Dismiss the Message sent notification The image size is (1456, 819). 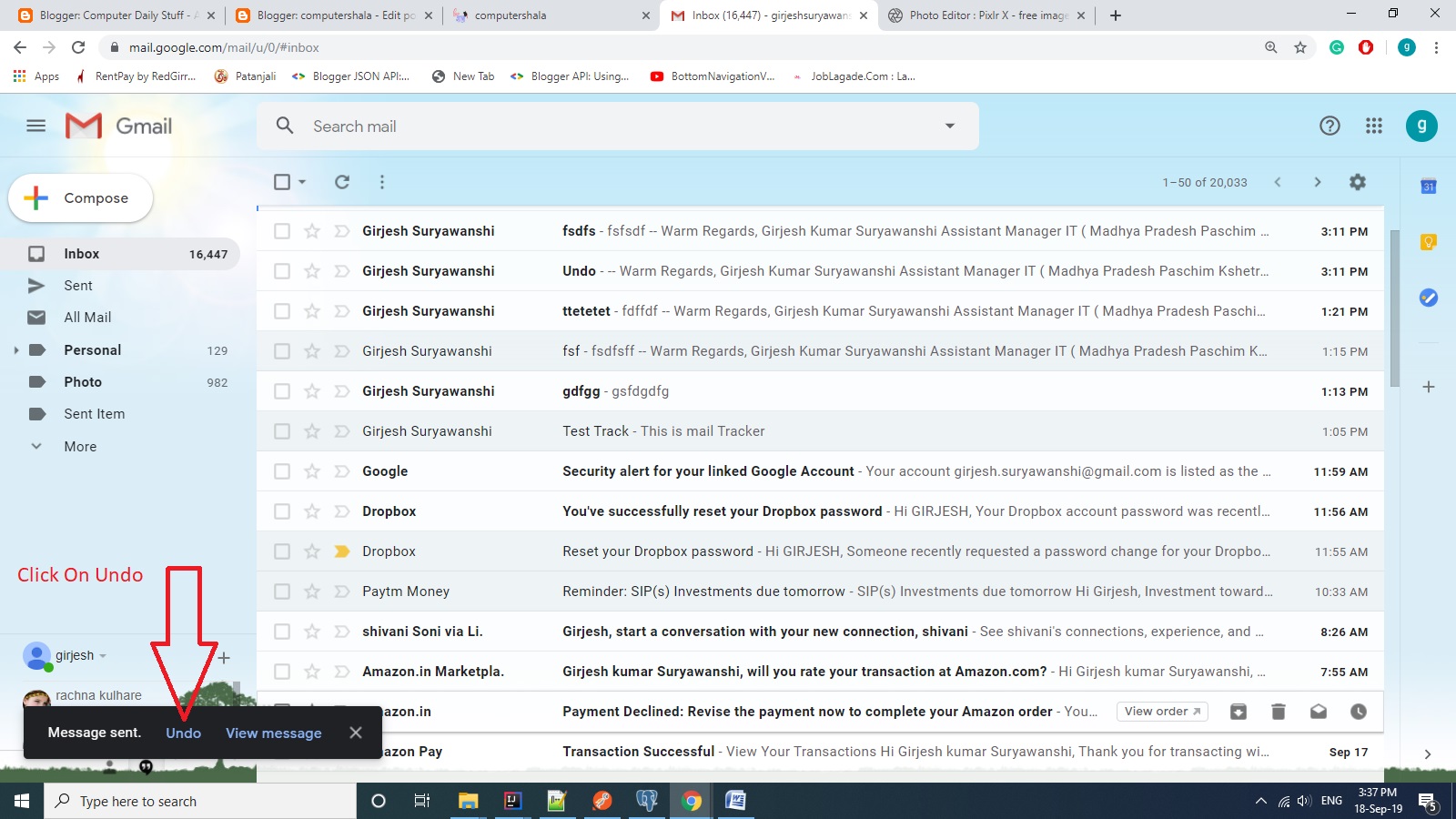356,733
